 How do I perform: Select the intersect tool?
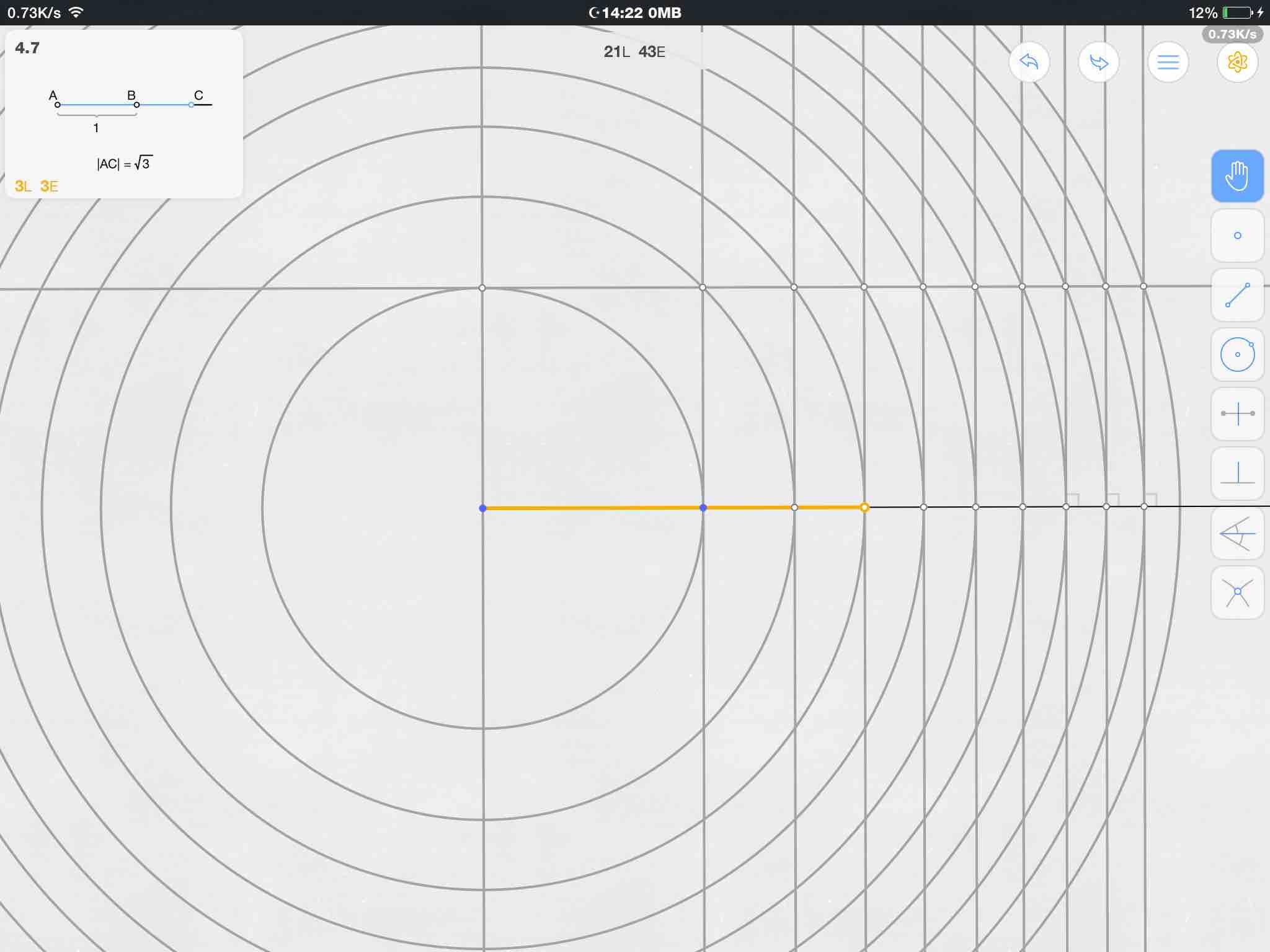coord(1238,593)
